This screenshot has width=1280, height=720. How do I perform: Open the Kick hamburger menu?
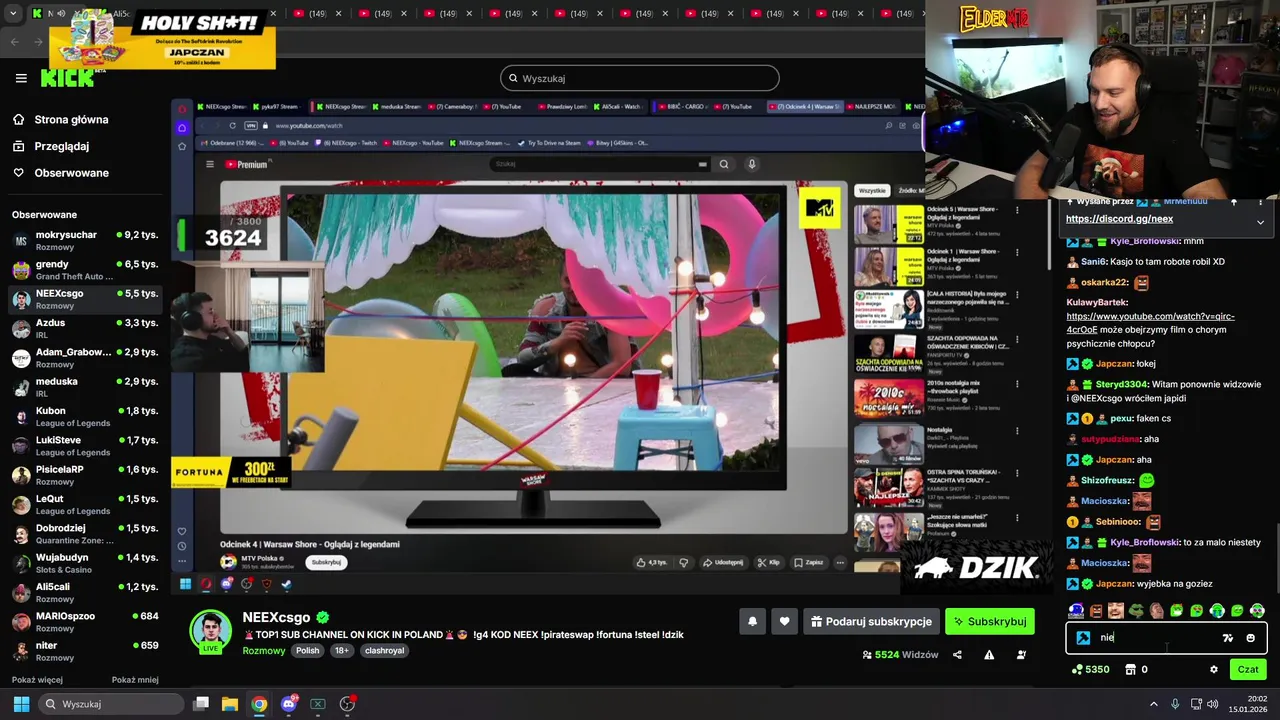click(x=21, y=78)
